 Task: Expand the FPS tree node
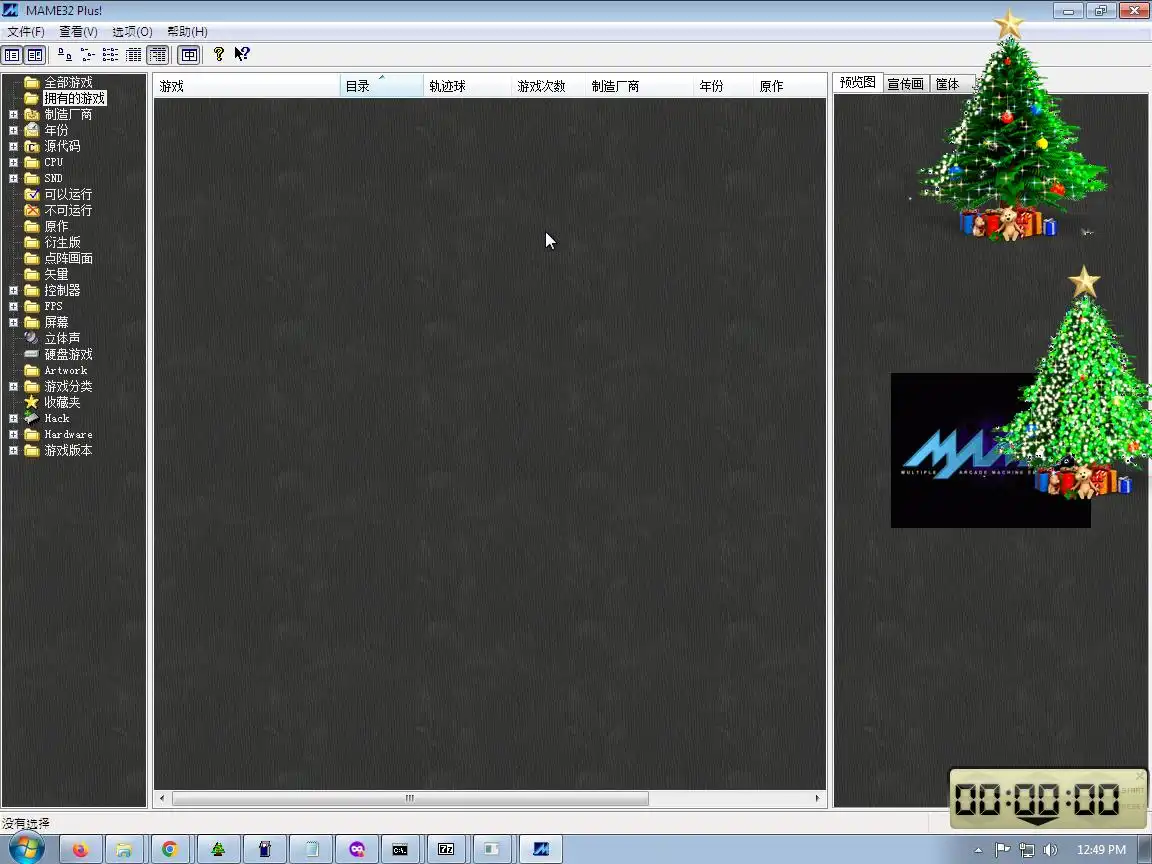(x=13, y=306)
